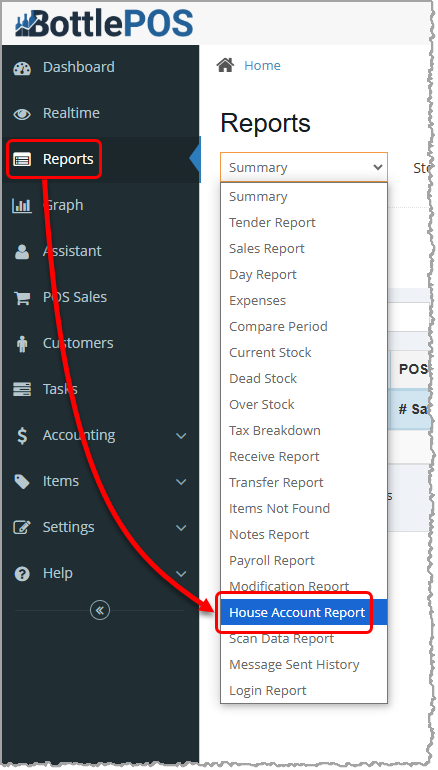Choose Items Not Found option
438x770 pixels.
[304, 509]
